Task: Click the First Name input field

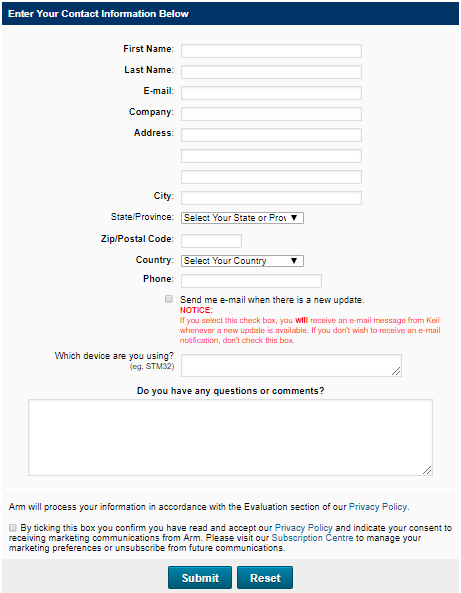Action: coord(271,51)
